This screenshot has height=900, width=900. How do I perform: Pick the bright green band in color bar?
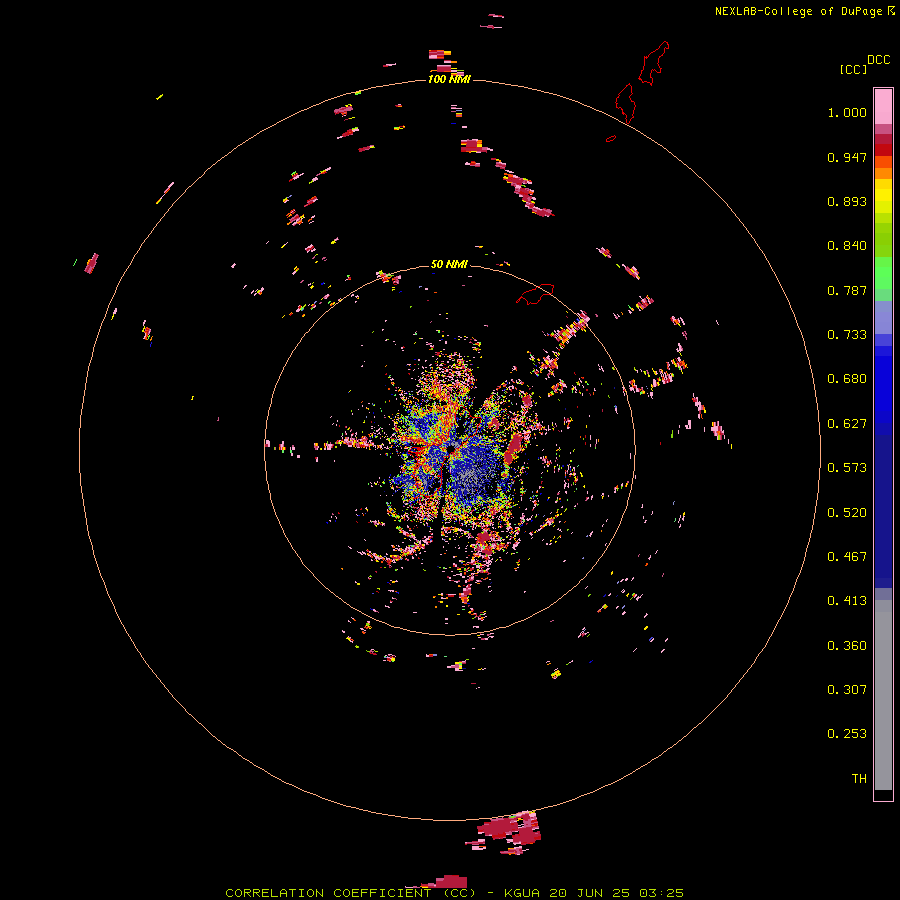883,273
